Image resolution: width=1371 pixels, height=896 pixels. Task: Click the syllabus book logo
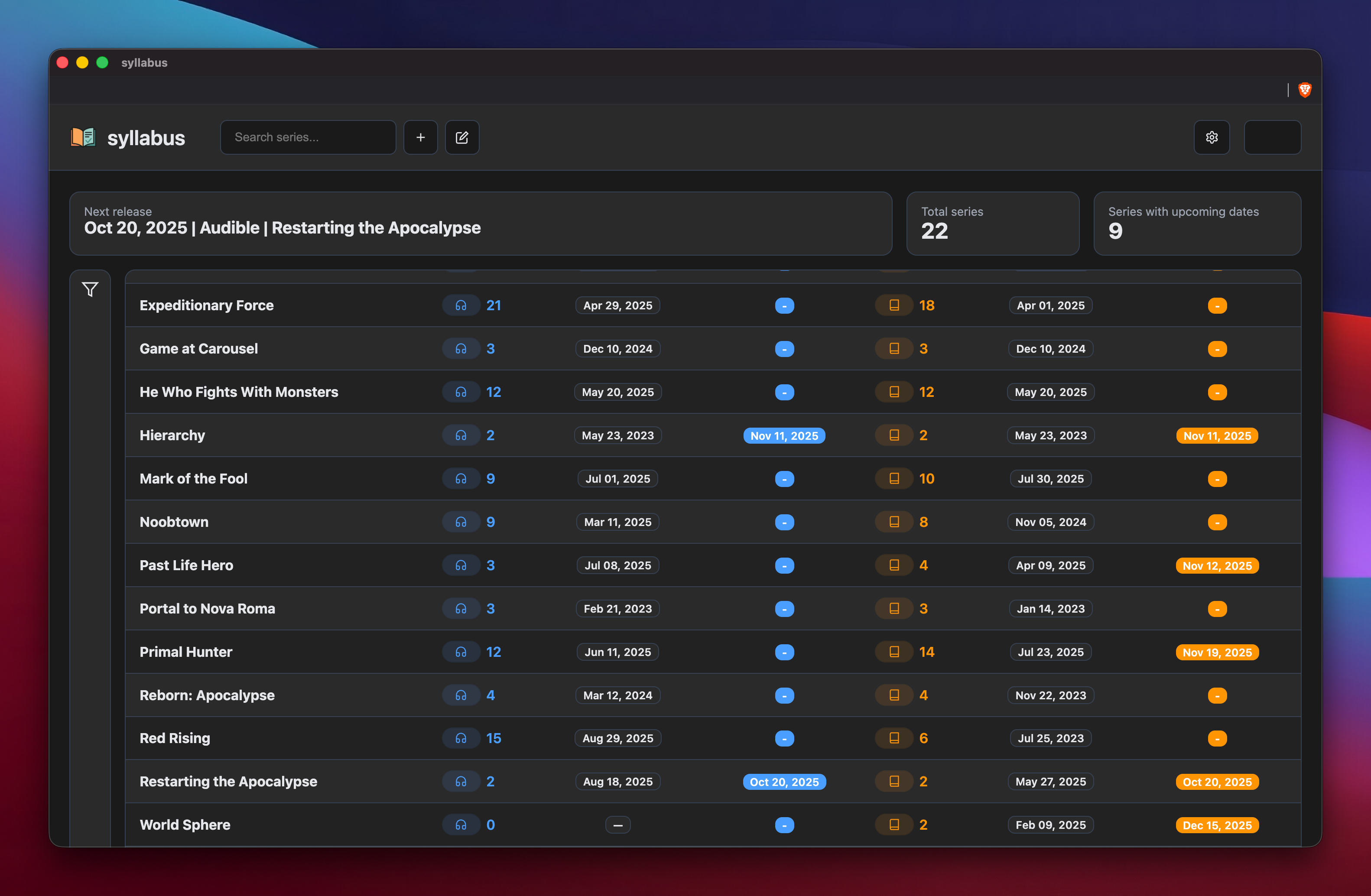[83, 137]
